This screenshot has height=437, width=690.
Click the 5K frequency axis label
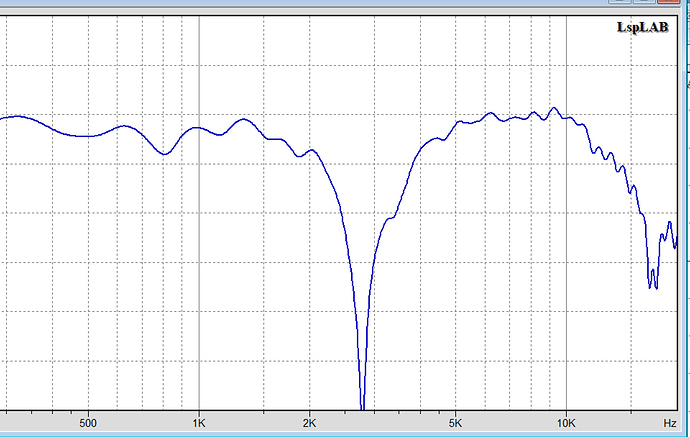(x=456, y=422)
